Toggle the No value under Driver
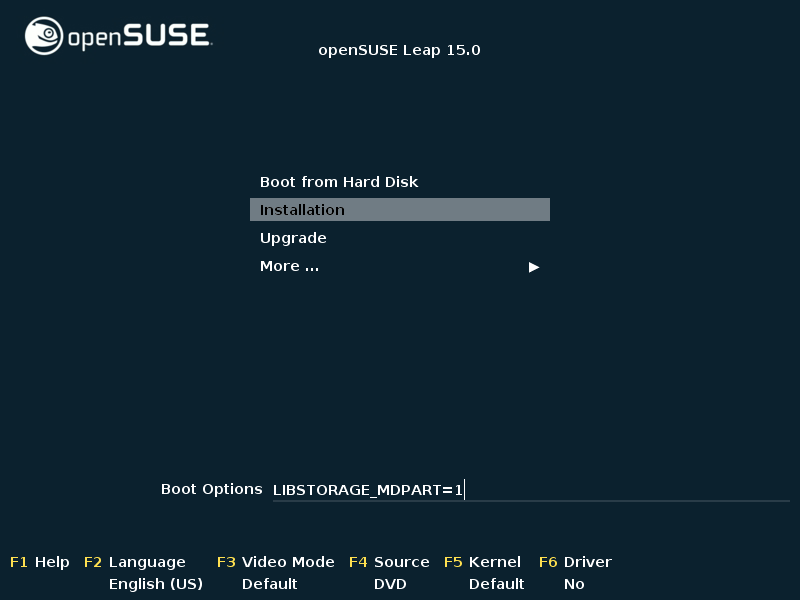The height and width of the screenshot is (600, 800). [x=574, y=584]
